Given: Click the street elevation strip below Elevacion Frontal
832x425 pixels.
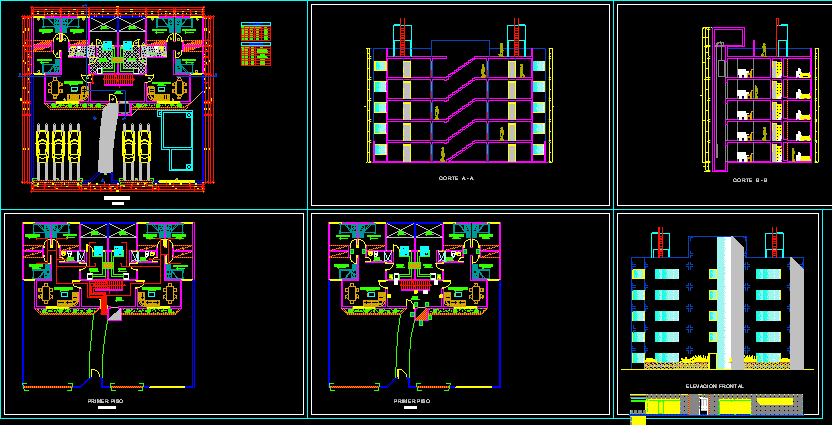Looking at the screenshot, I should (x=715, y=405).
